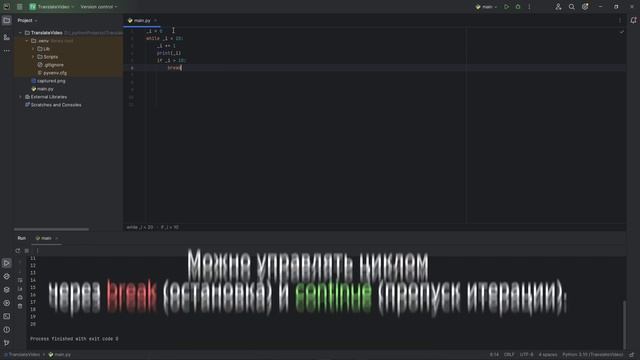Click the inspections checkmark widget in editor
The width and height of the screenshot is (640, 360).
pos(621,31)
